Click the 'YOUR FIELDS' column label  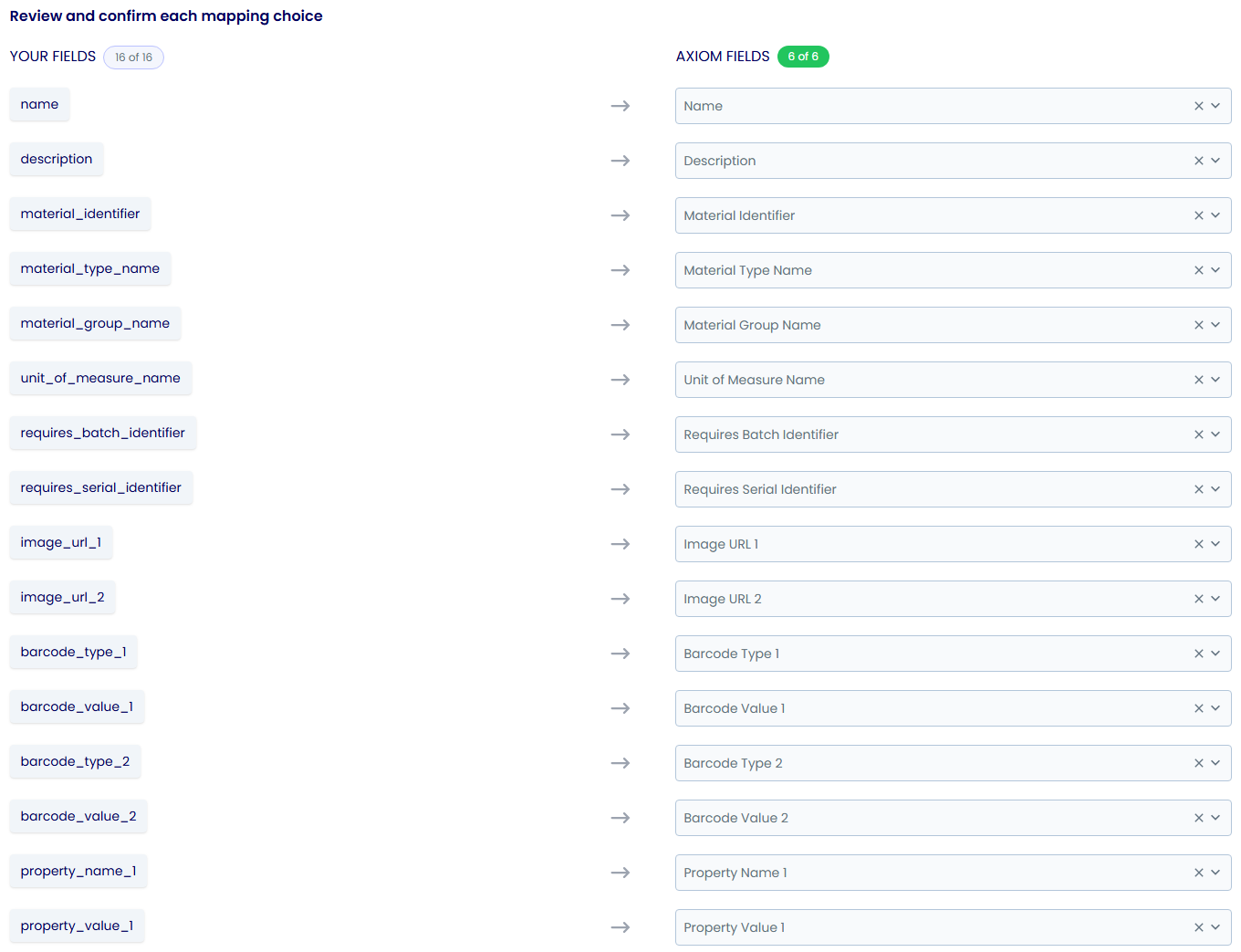(53, 57)
